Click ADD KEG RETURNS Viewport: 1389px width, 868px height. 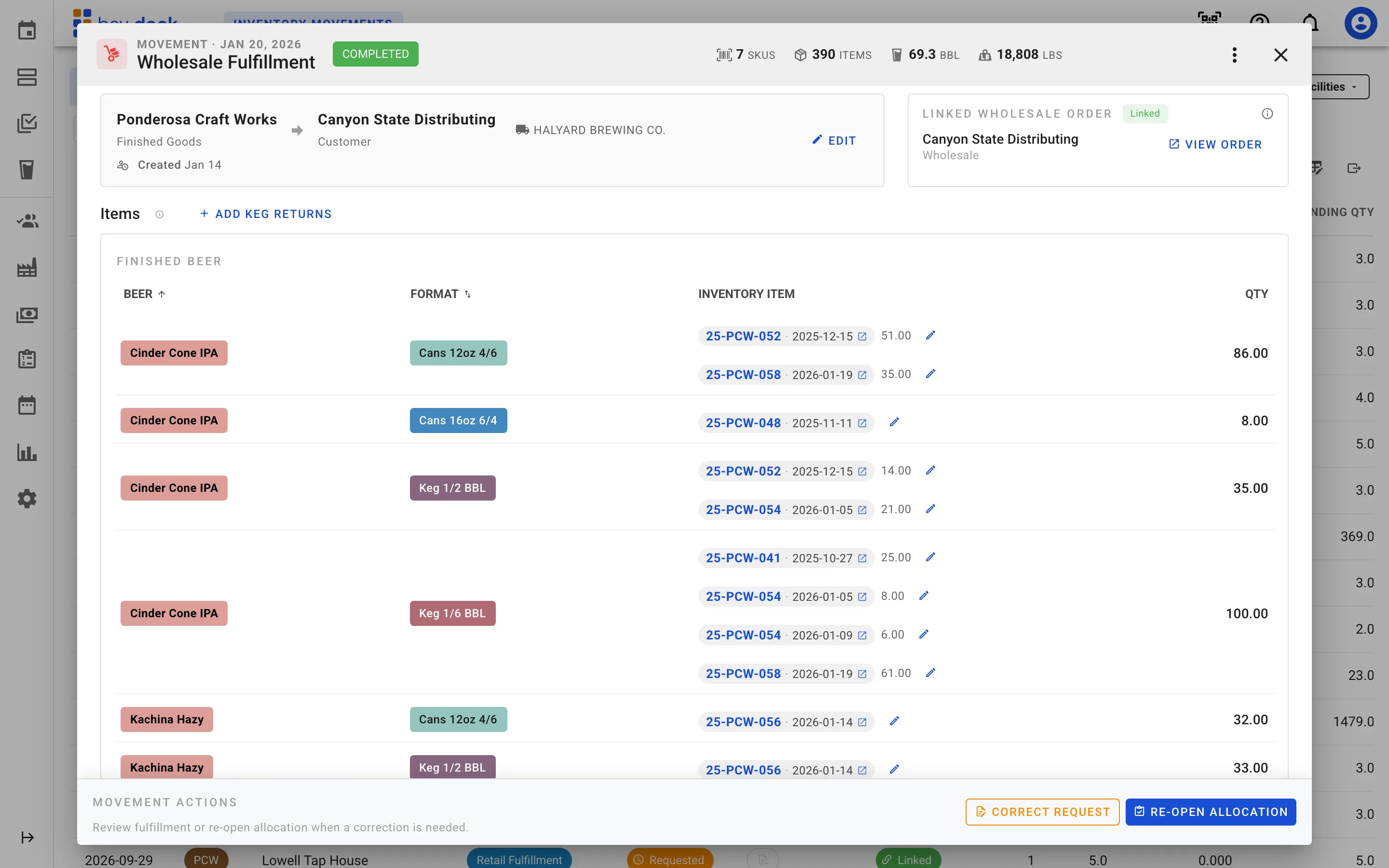[x=265, y=214]
